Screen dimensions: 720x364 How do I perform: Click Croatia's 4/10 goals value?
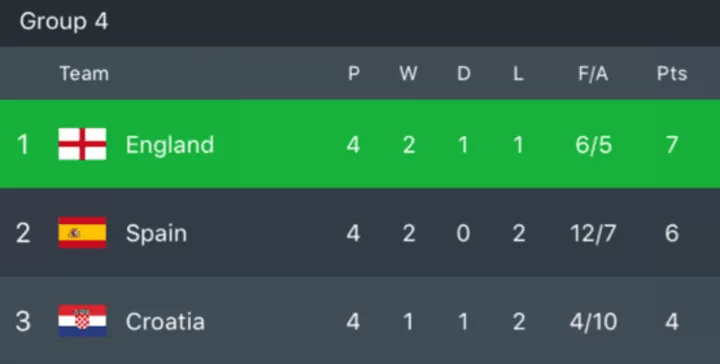point(593,321)
